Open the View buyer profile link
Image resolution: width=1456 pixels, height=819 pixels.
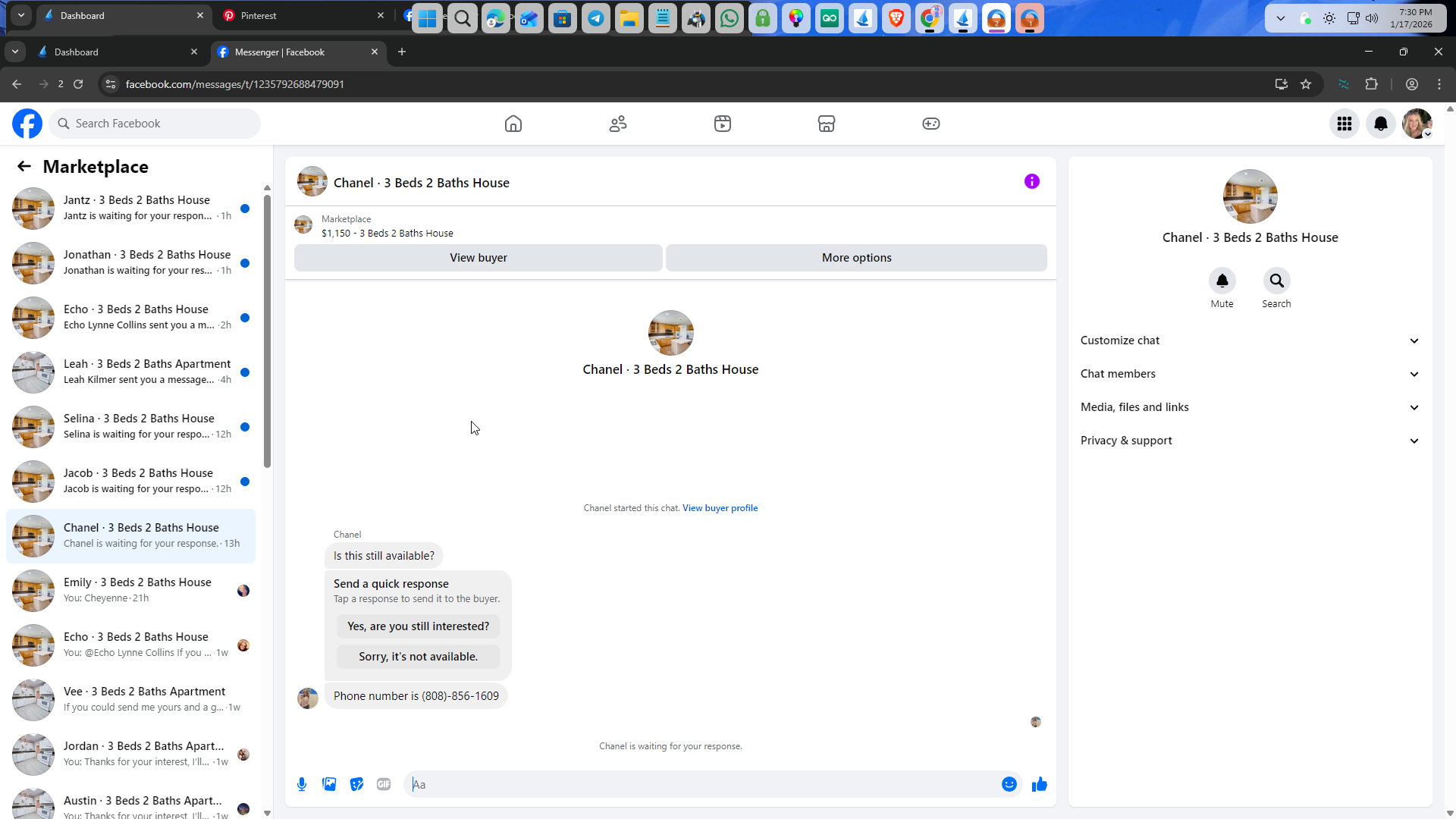[720, 508]
